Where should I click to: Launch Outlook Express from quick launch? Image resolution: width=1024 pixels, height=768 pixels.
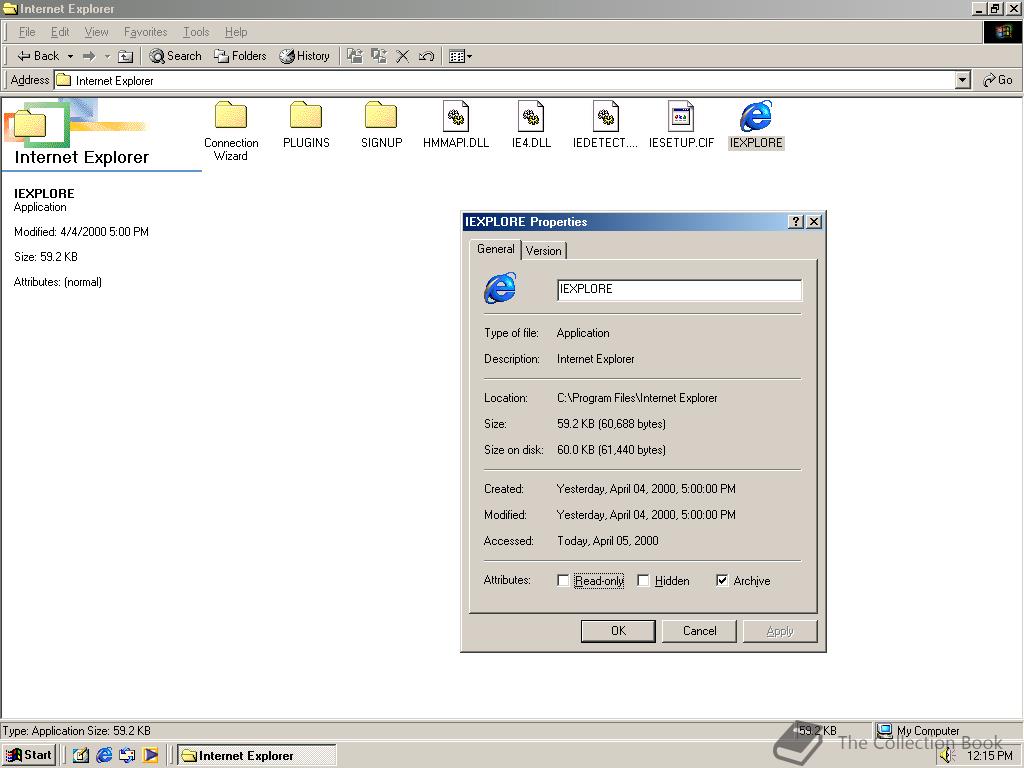(127, 756)
